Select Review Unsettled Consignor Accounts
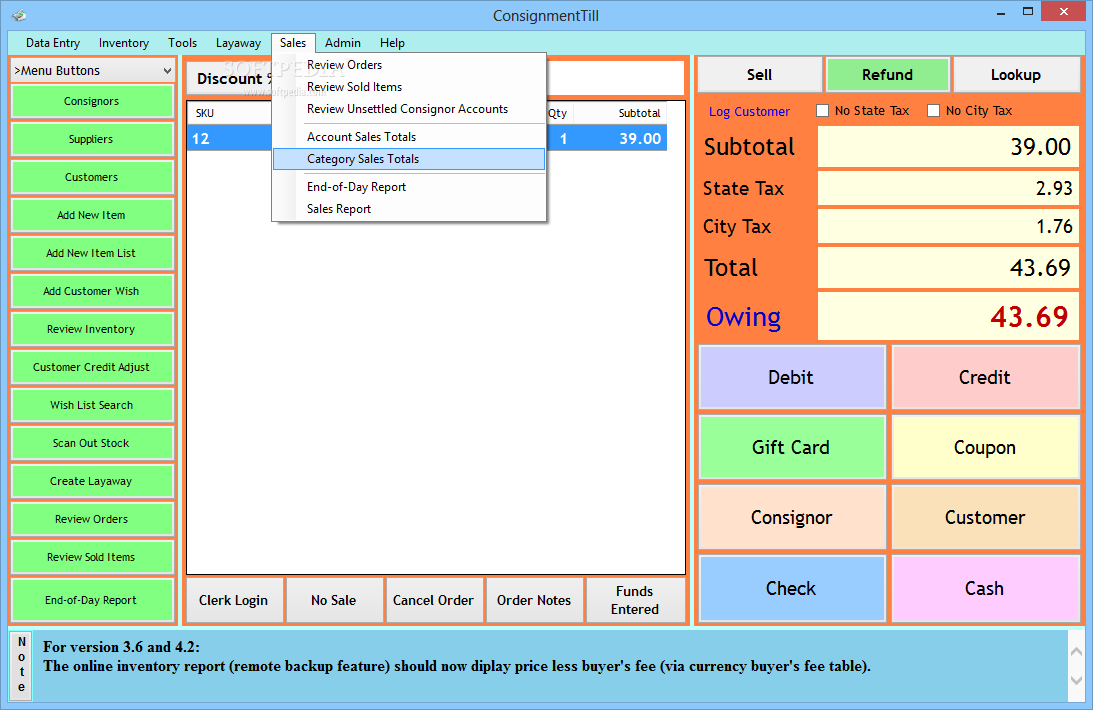The height and width of the screenshot is (710, 1093). (x=409, y=109)
